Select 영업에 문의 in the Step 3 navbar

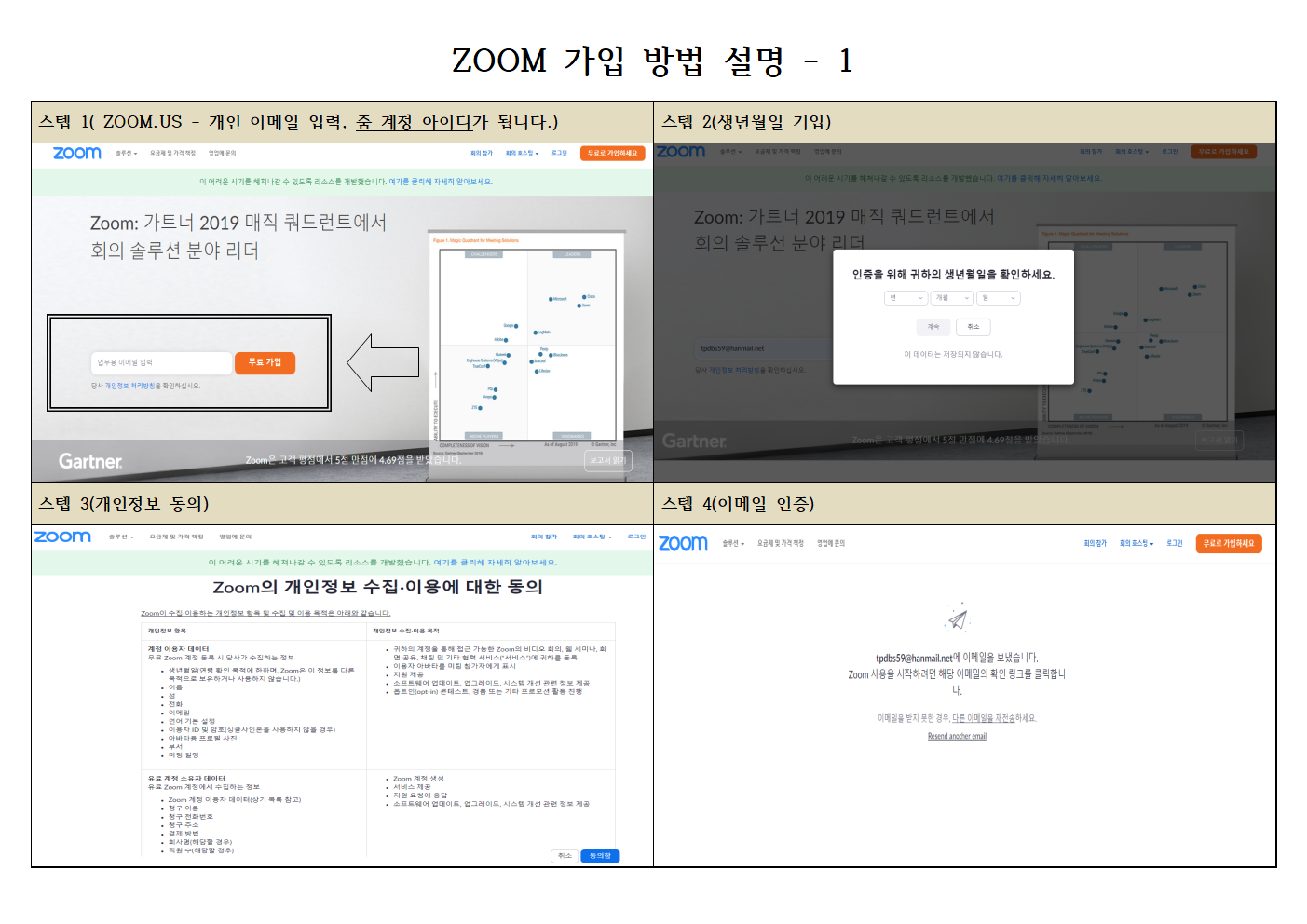(235, 537)
